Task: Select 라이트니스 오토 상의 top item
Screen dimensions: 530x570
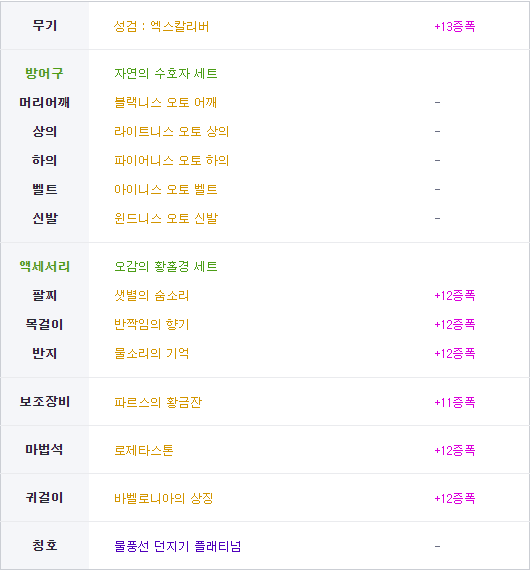Action: tap(171, 131)
